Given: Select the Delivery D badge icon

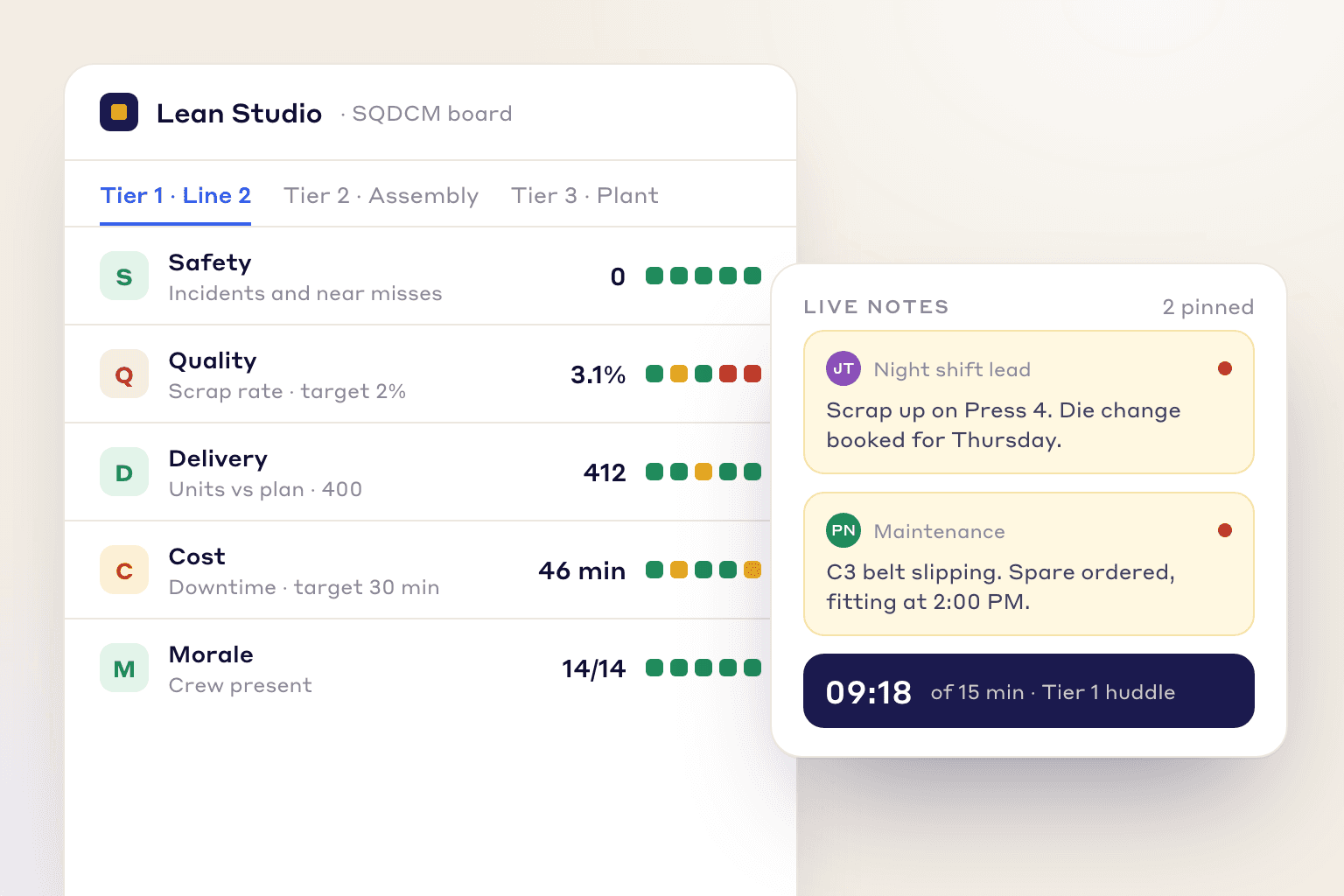Looking at the screenshot, I should [124, 472].
